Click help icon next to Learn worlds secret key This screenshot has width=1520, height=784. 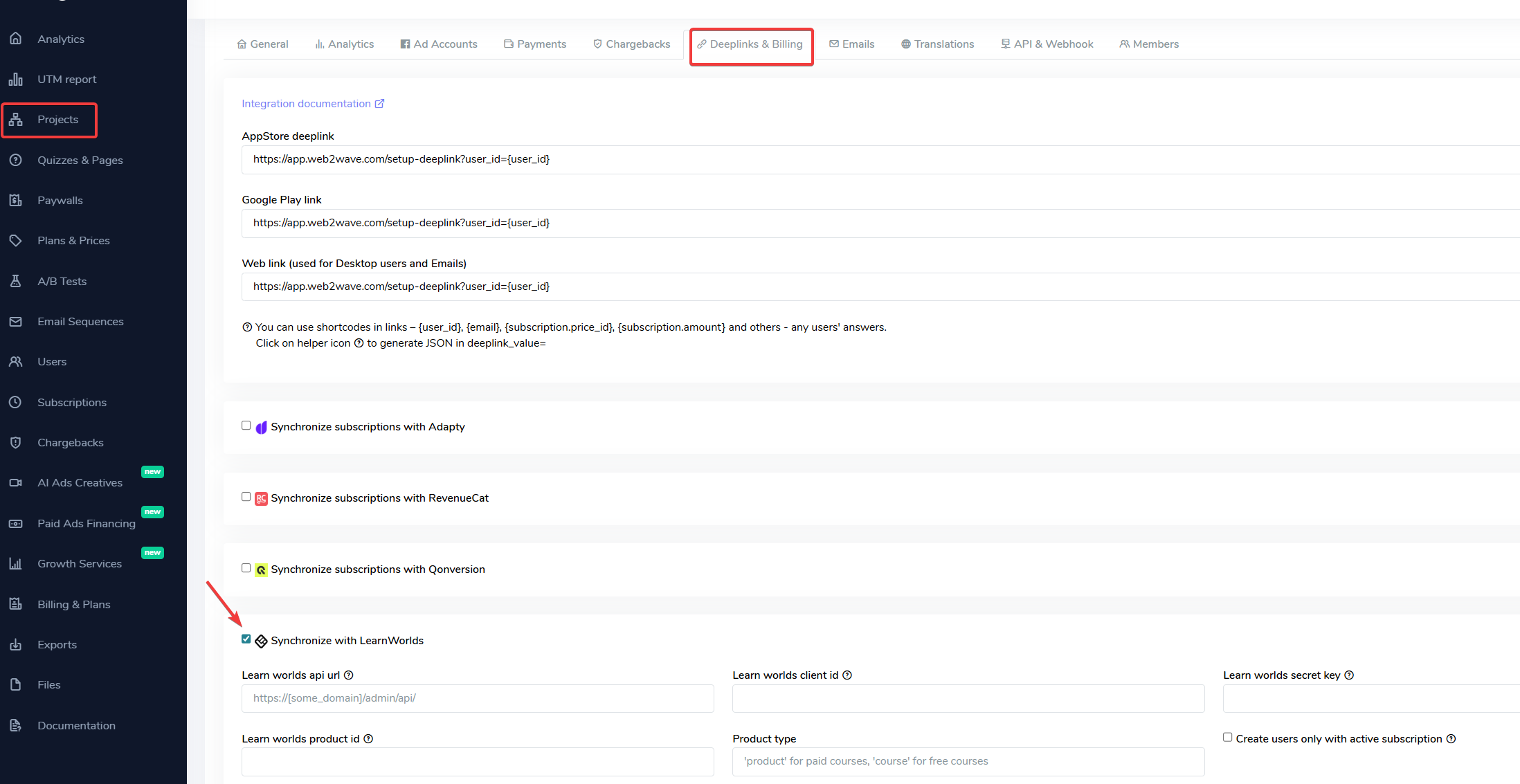click(x=1349, y=675)
